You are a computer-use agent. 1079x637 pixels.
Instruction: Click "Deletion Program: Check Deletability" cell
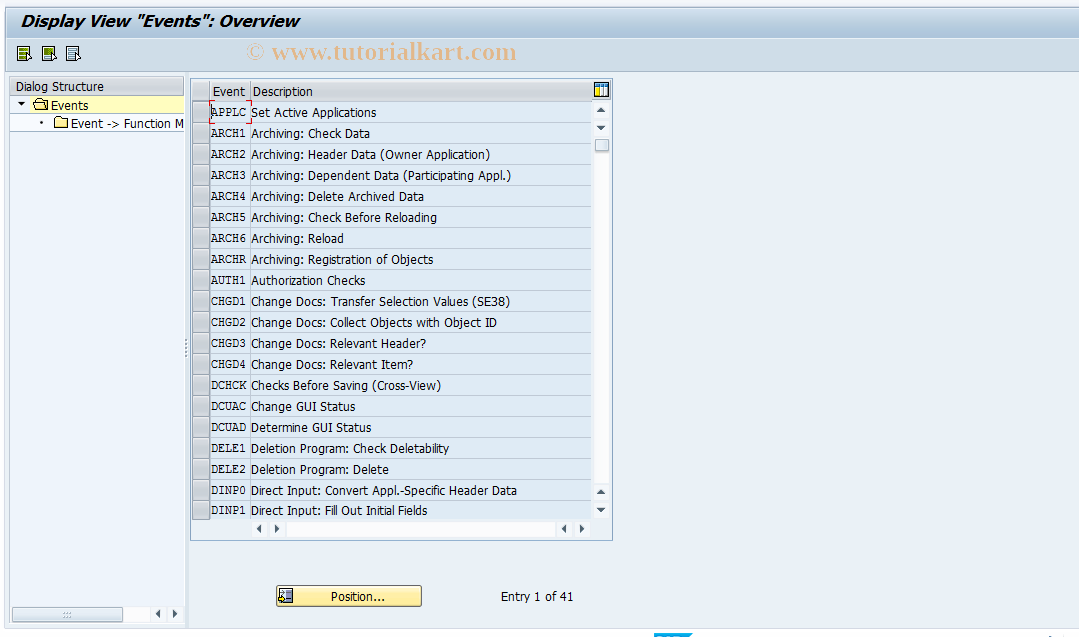pyautogui.click(x=420, y=449)
